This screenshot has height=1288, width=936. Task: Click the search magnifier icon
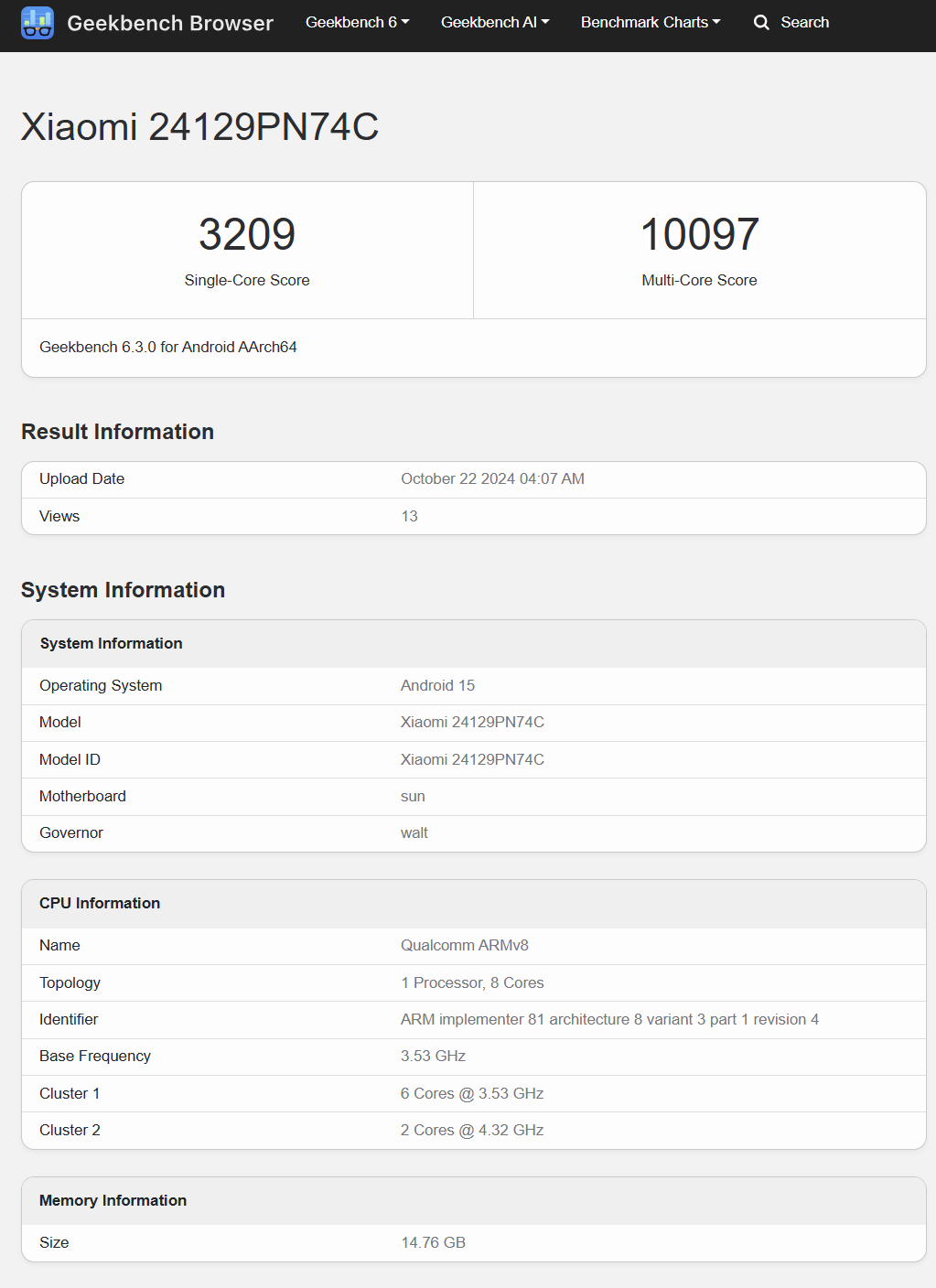click(761, 23)
